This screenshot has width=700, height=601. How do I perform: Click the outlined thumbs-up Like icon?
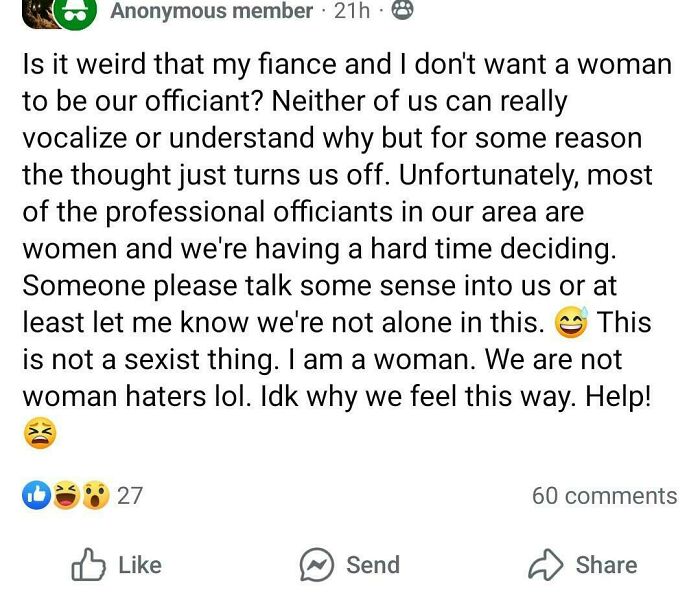click(x=88, y=565)
